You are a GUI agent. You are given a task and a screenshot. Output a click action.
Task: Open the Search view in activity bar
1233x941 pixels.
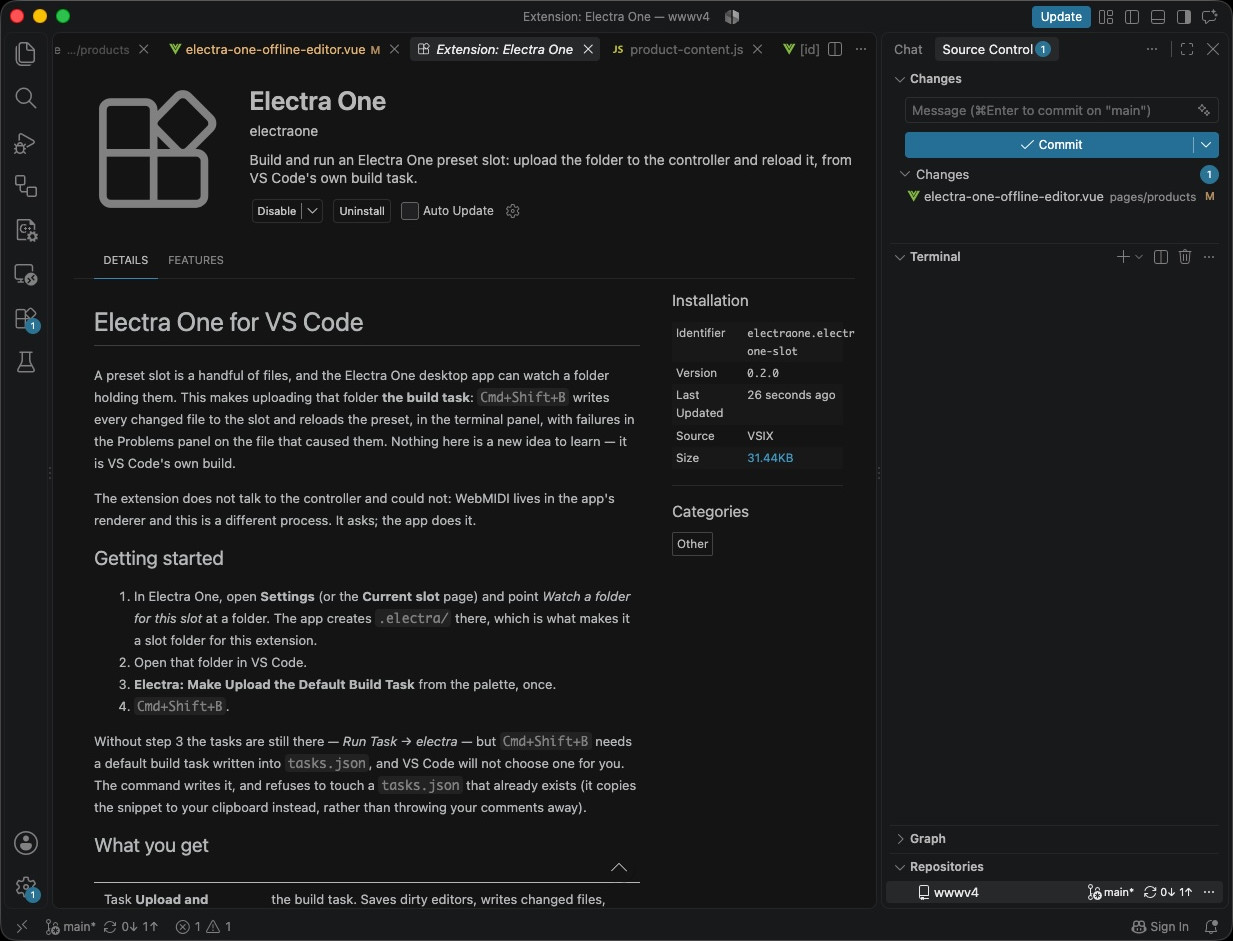tap(26, 98)
